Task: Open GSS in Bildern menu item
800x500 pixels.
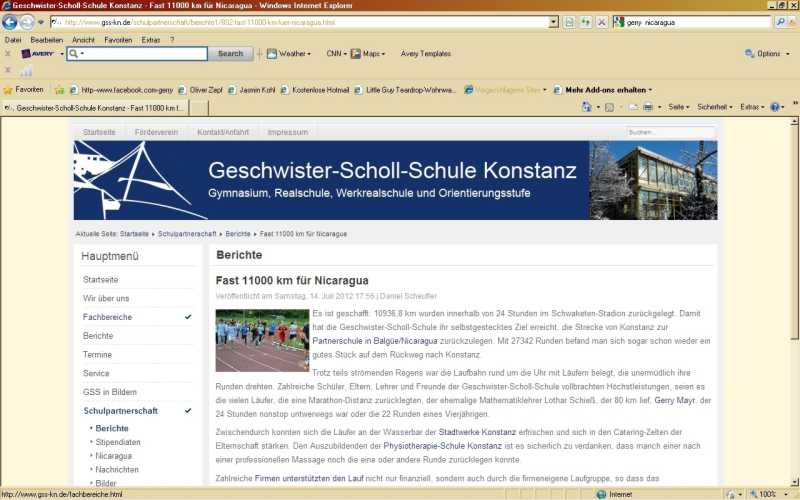Action: point(110,392)
